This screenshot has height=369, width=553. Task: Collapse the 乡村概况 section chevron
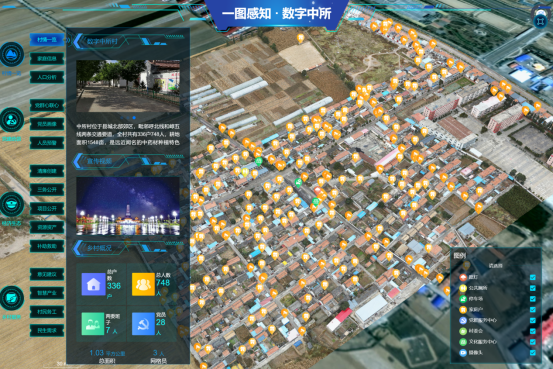coord(78,248)
